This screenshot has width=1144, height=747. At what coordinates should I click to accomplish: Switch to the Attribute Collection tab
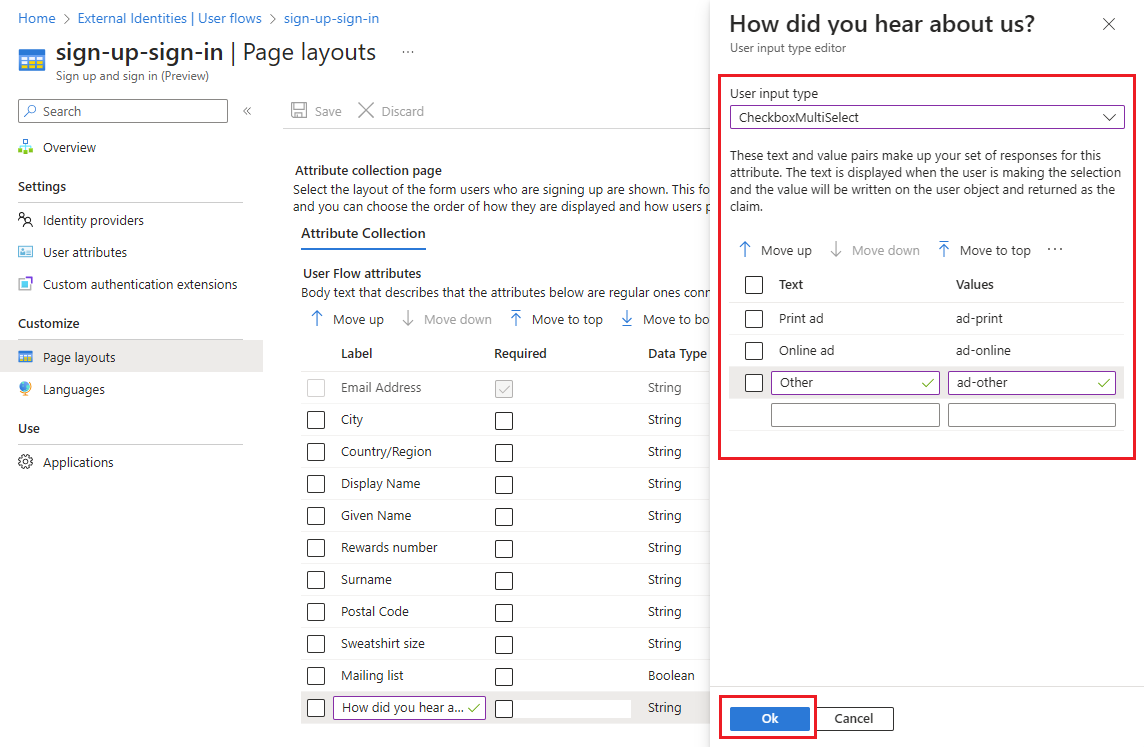(x=363, y=233)
